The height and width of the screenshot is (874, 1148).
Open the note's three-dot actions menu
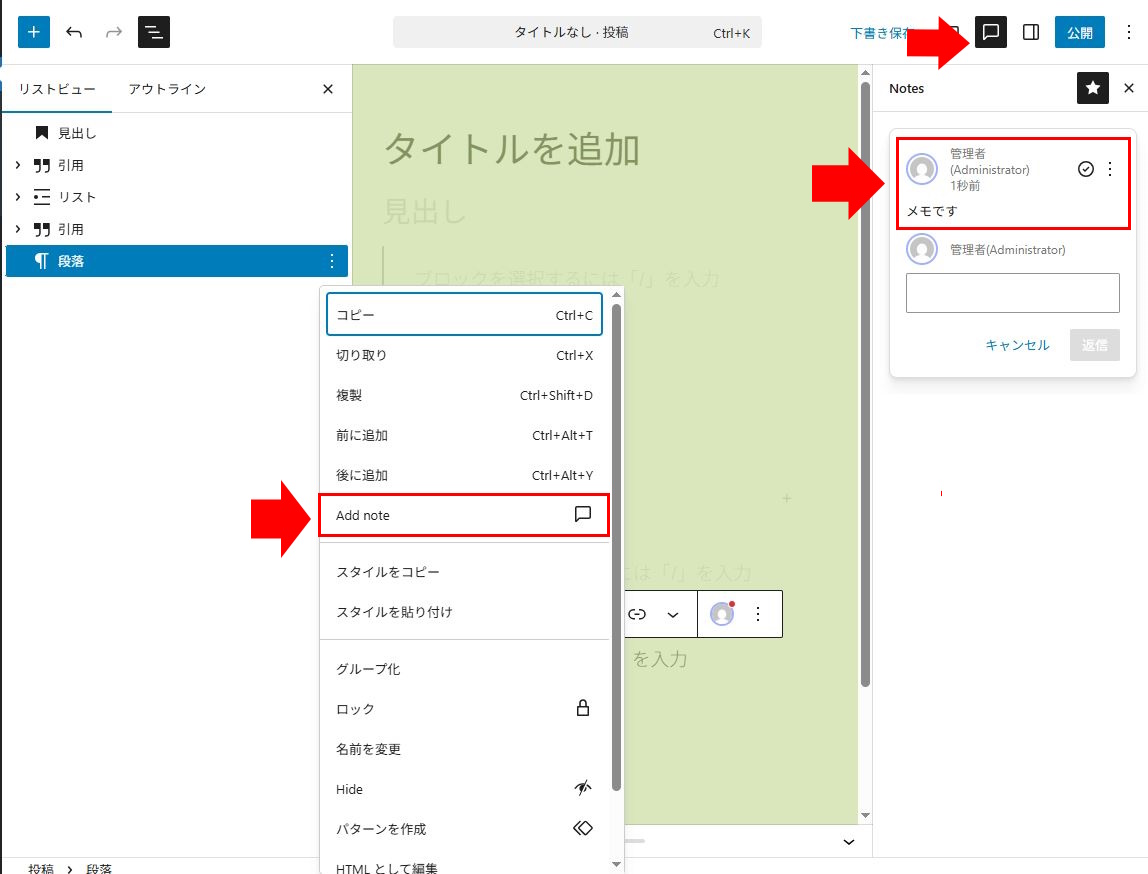1109,169
